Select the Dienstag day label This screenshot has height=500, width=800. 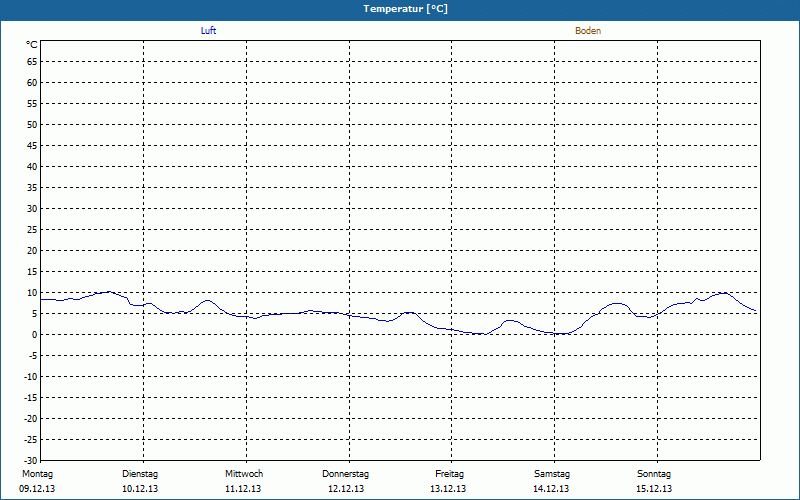pos(140,473)
